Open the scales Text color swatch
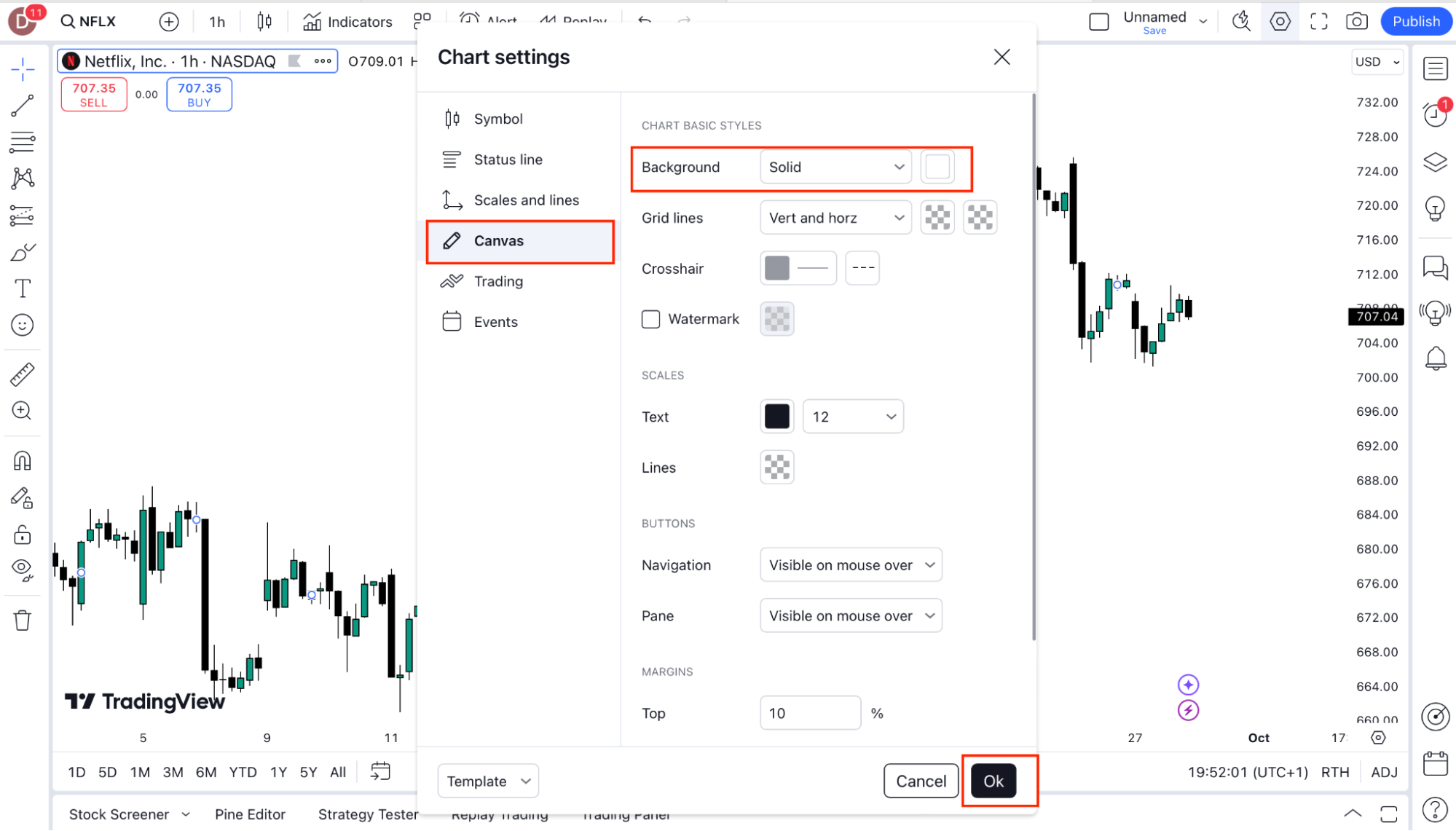1456x831 pixels. click(x=776, y=417)
